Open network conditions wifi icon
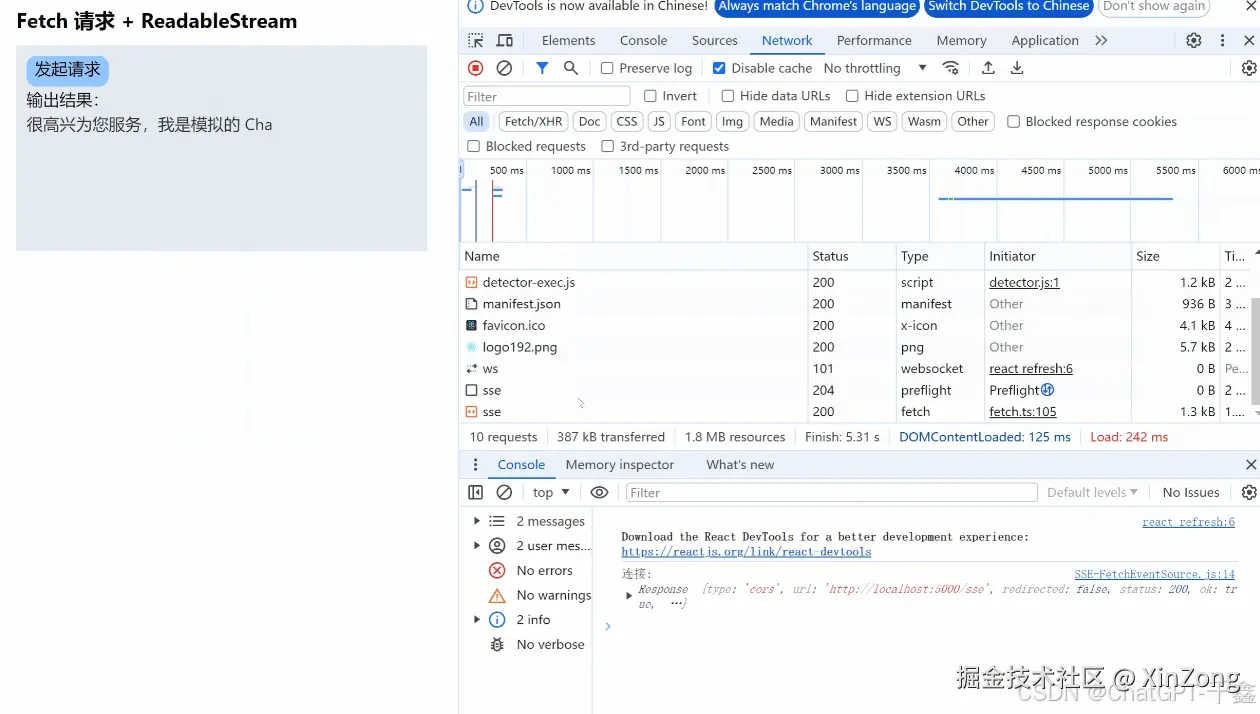 (x=951, y=68)
